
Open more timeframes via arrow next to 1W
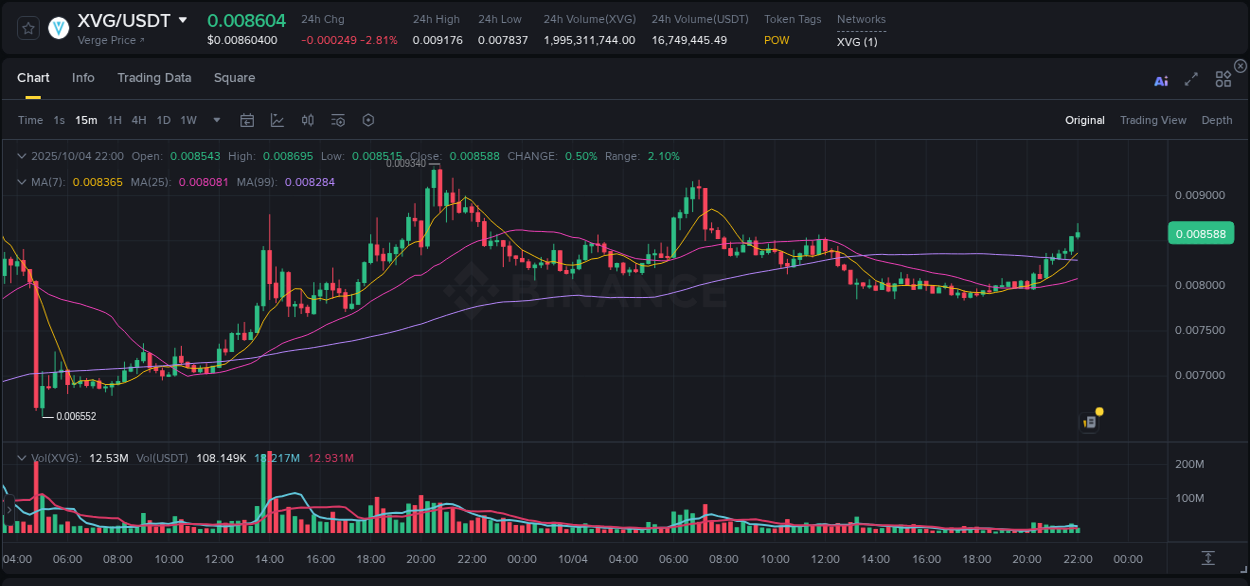[x=215, y=119]
